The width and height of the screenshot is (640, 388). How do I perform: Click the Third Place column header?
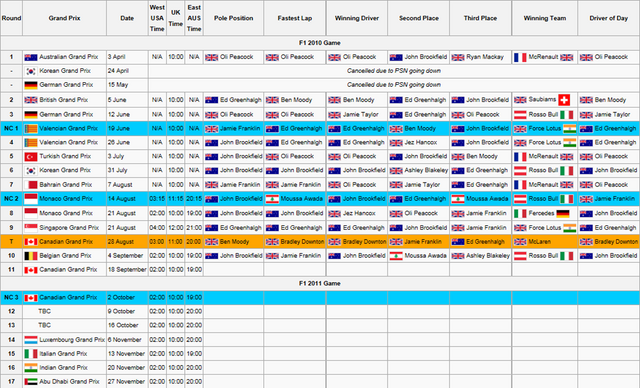tap(480, 18)
